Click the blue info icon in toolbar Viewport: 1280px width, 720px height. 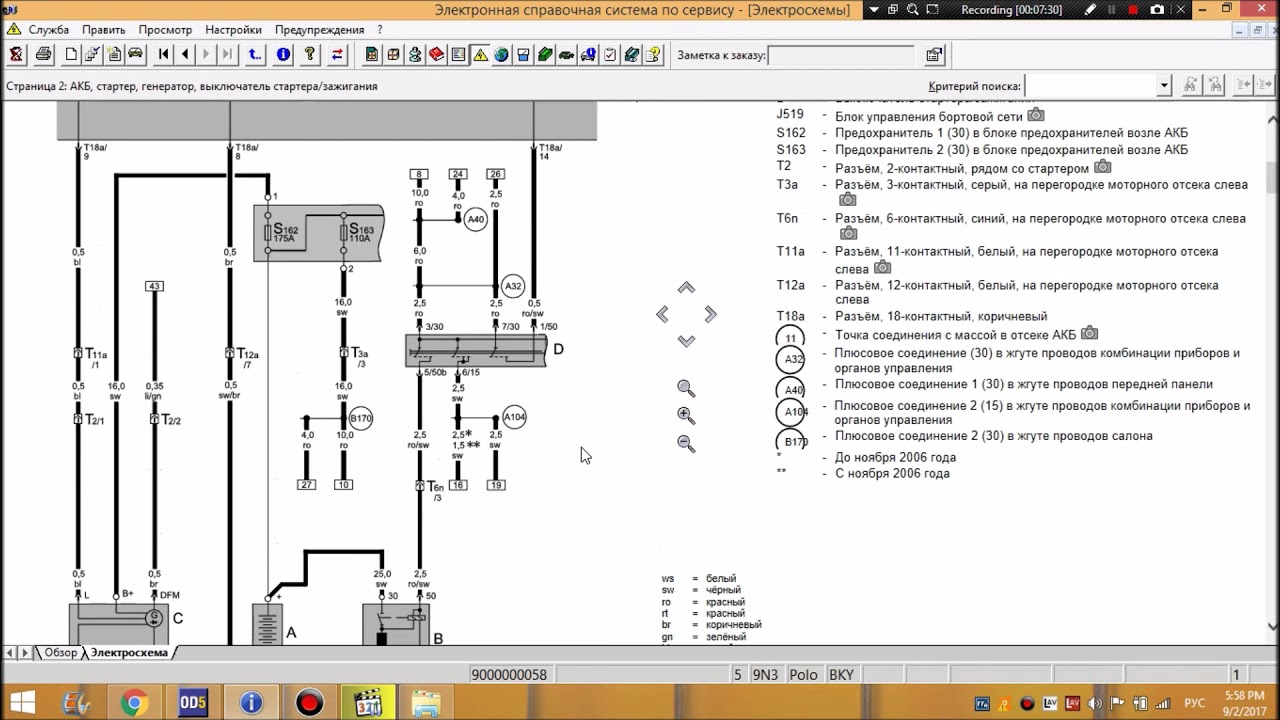pyautogui.click(x=283, y=55)
